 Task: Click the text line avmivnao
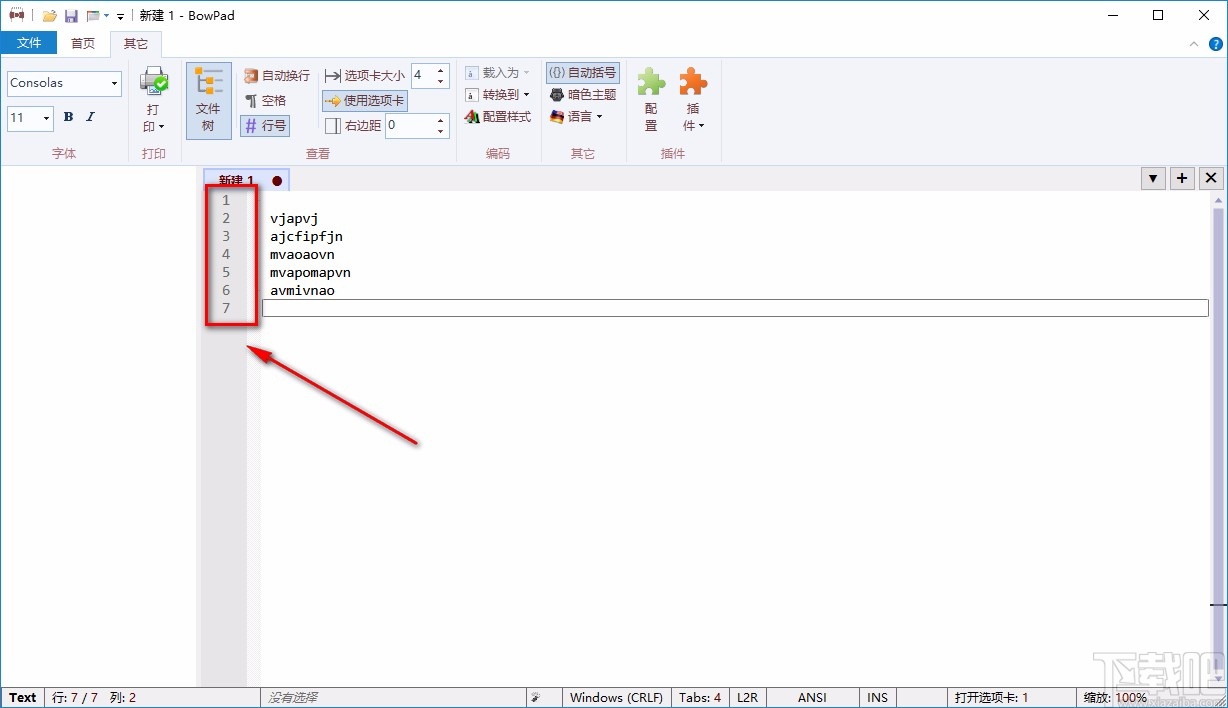coord(302,290)
